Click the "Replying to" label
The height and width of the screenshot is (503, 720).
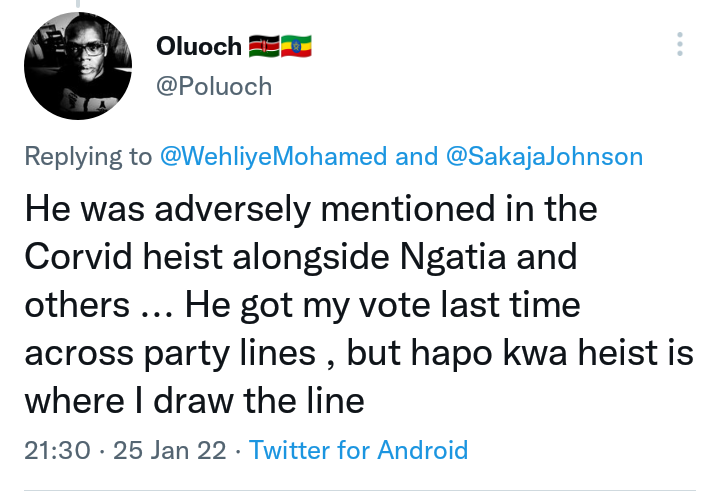[88, 157]
